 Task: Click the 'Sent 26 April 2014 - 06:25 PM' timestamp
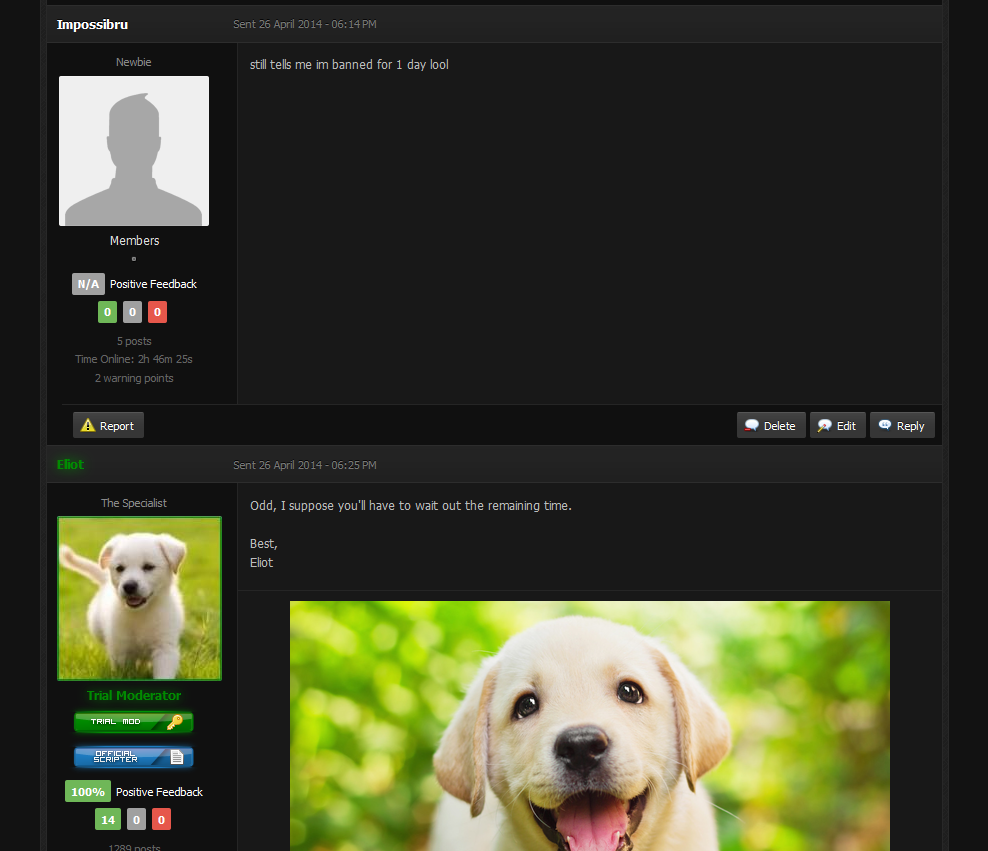click(304, 465)
